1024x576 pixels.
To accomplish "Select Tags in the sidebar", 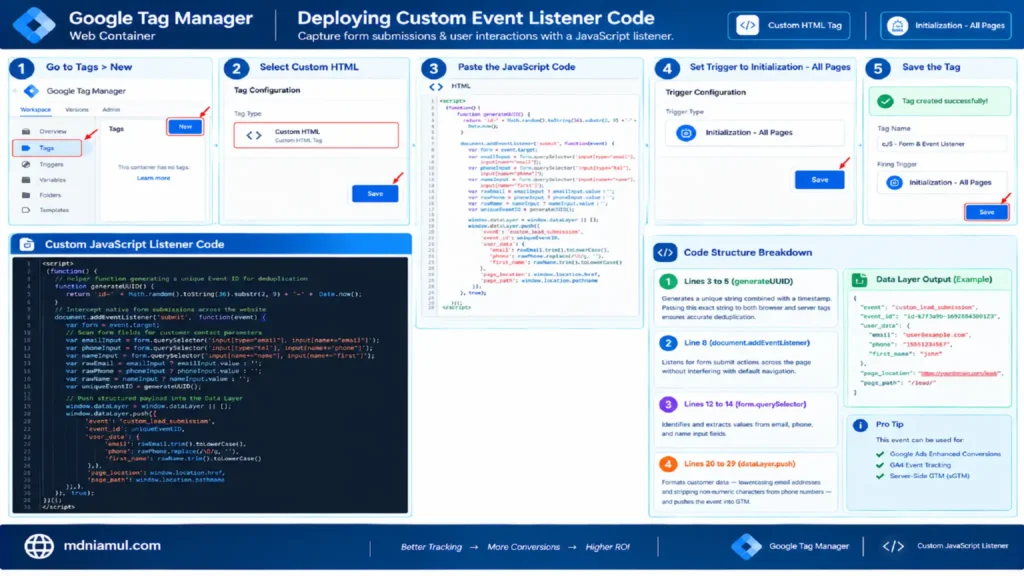I will pyautogui.click(x=47, y=148).
